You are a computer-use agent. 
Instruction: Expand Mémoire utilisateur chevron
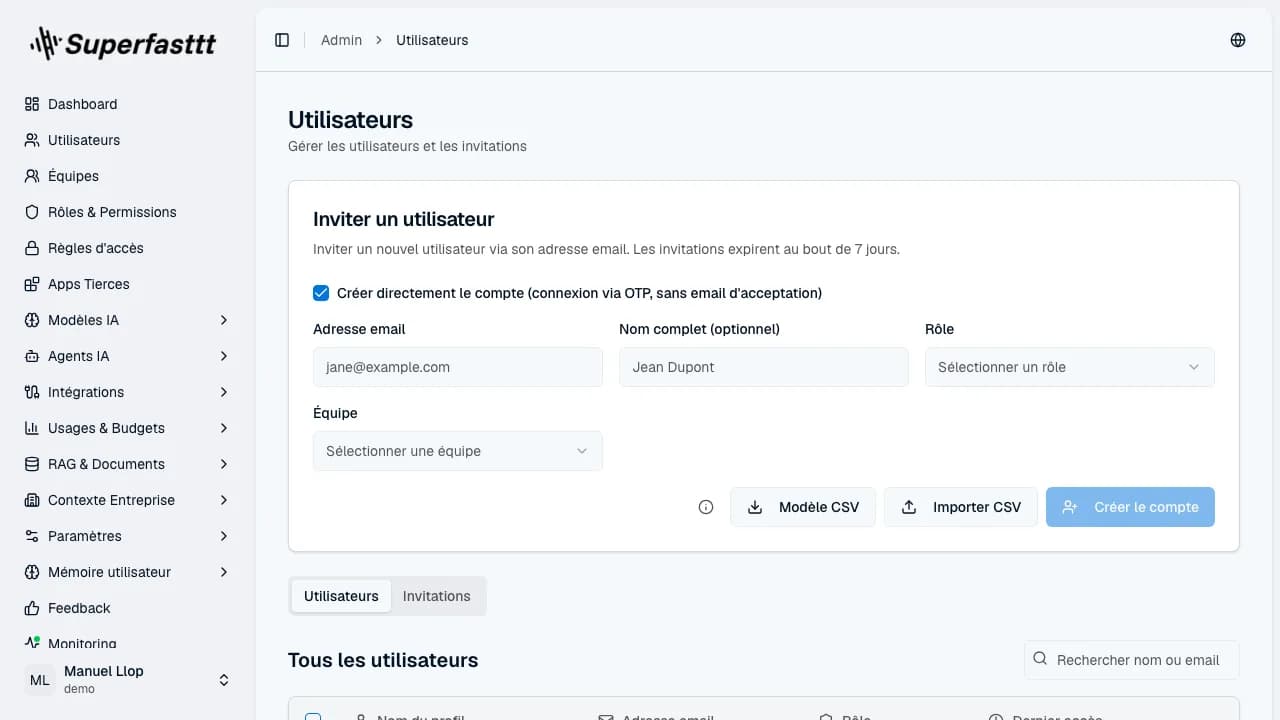click(224, 572)
